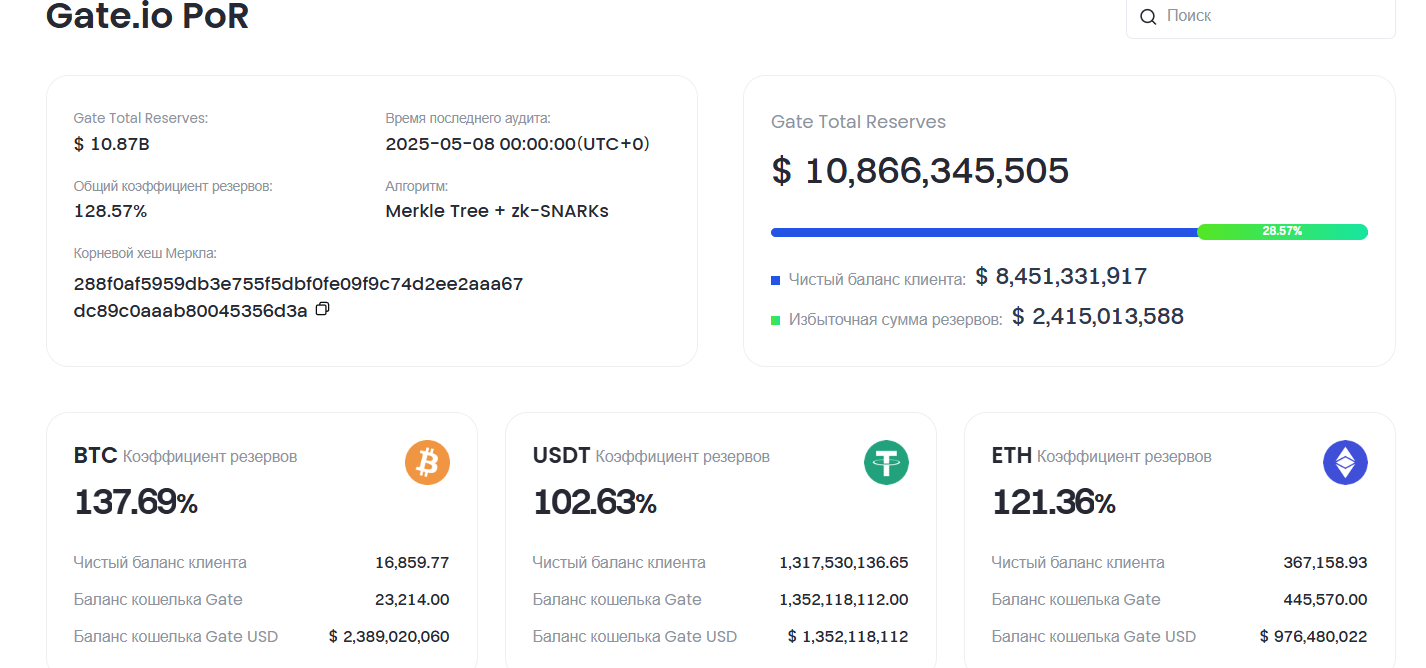Screen dimensions: 1426x668
Task: Click the BTC 137.69% reserve ratio
Action: 136,502
